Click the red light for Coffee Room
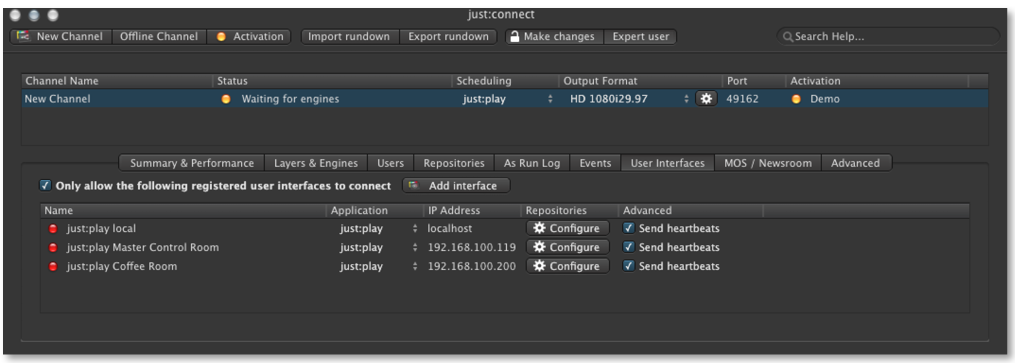Viewport: 1015px width, 363px height. tap(53, 267)
